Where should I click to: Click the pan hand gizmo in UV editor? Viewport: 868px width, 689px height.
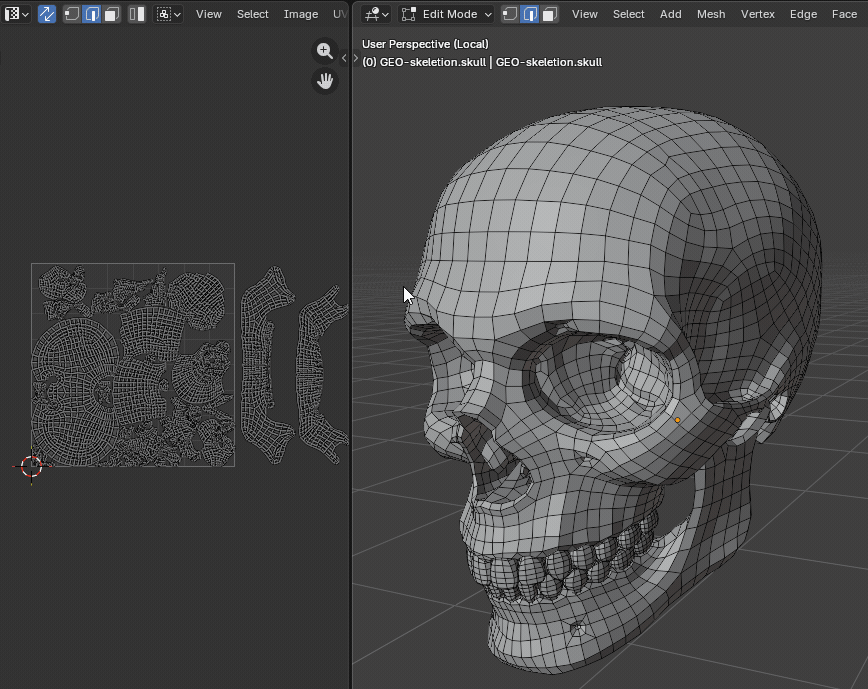coord(325,81)
